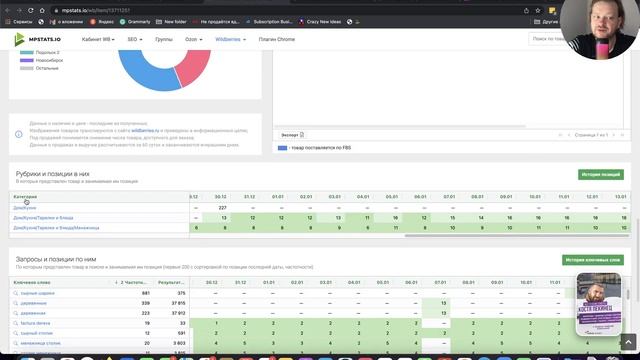Open the Дом/Кухня/Тарелки и блюда category link
The height and width of the screenshot is (360, 640).
tap(43, 218)
